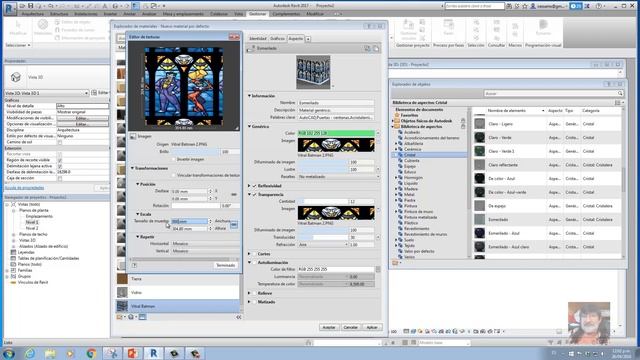The image size is (640, 360).
Task: Click the green Color RGB swatch
Action: click(x=336, y=133)
